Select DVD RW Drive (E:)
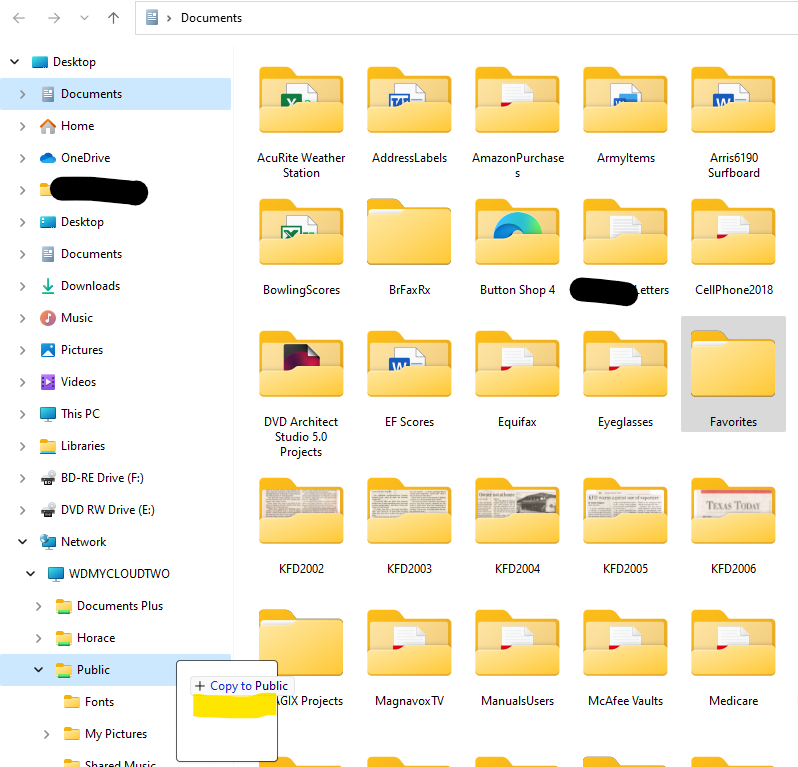Viewport: 798px width, 767px height. click(x=108, y=510)
